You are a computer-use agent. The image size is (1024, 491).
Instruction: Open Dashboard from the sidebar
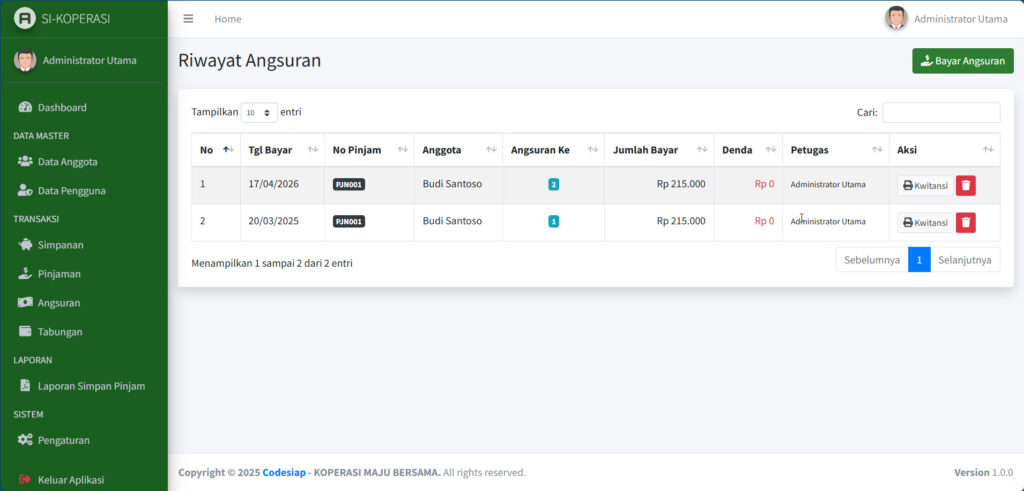pos(62,107)
